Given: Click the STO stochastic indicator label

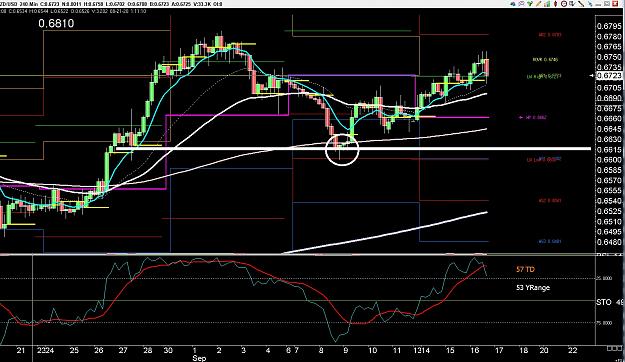Looking at the screenshot, I should click(x=603, y=302).
